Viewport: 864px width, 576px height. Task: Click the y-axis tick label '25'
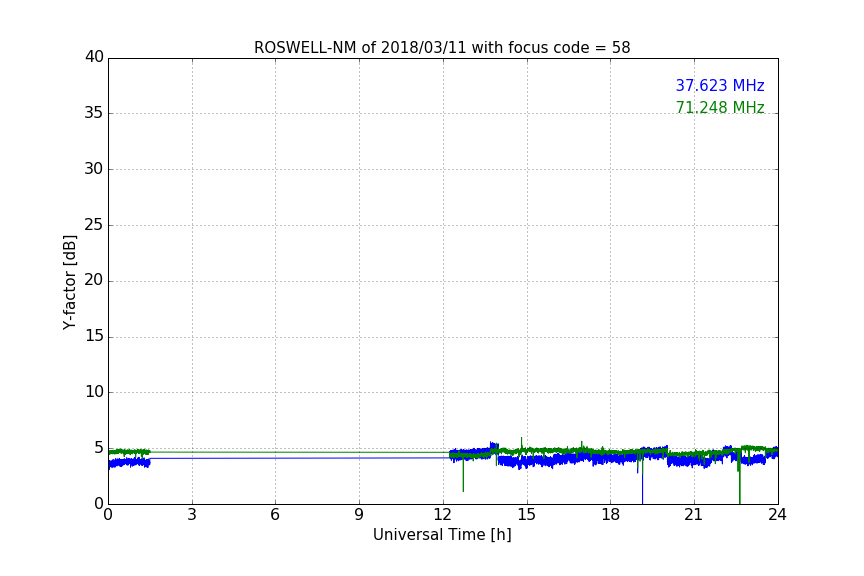click(x=94, y=225)
